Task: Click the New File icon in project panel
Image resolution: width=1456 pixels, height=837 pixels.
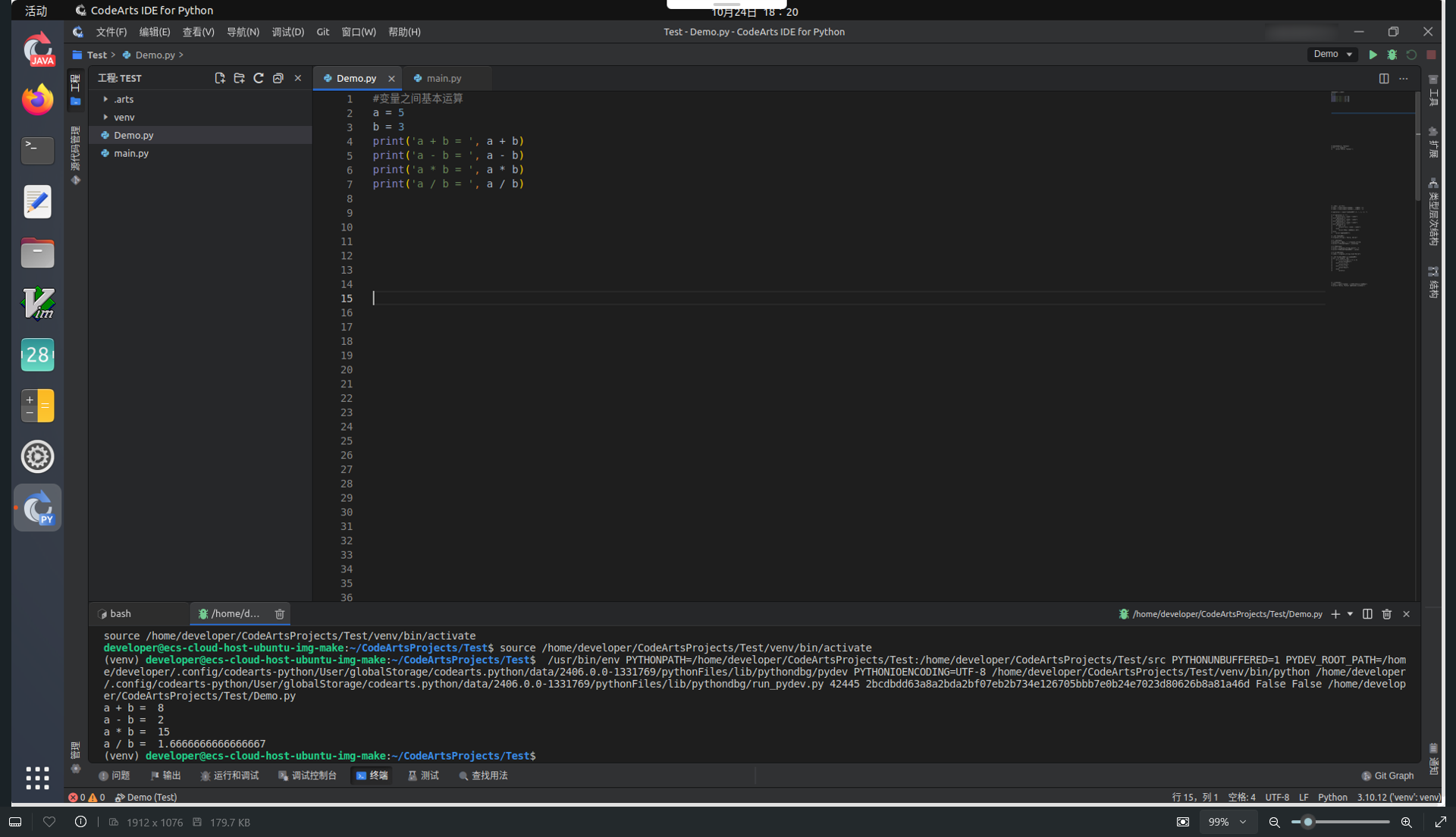Action: [x=220, y=78]
